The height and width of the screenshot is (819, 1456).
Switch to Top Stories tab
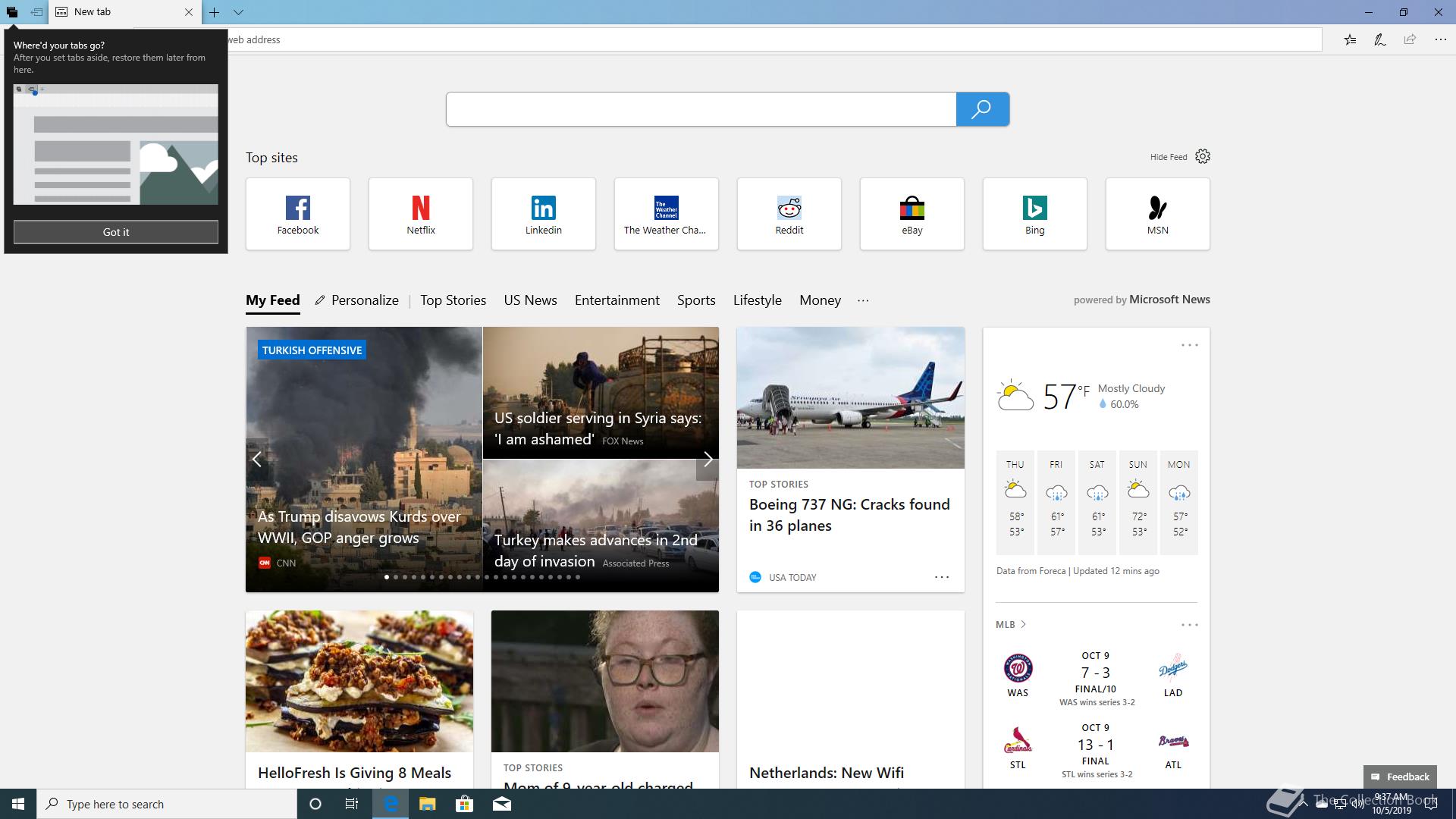(x=453, y=300)
